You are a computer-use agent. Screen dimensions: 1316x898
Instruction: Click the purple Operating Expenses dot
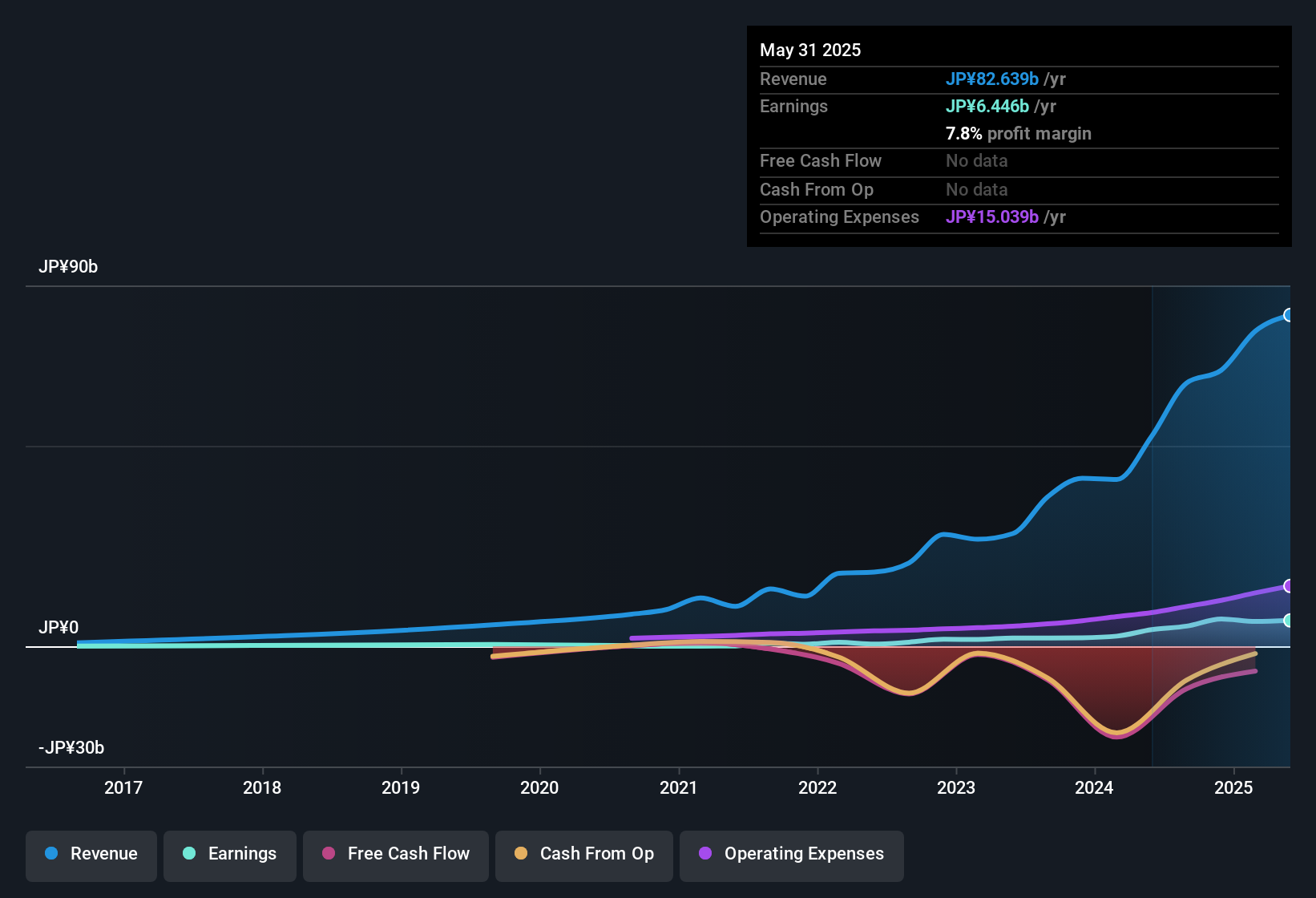pos(705,854)
